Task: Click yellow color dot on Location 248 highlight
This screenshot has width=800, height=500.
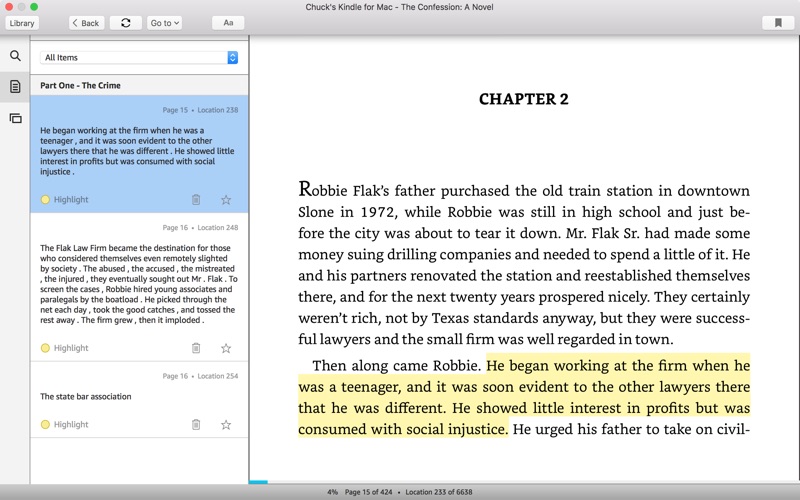Action: [x=45, y=348]
